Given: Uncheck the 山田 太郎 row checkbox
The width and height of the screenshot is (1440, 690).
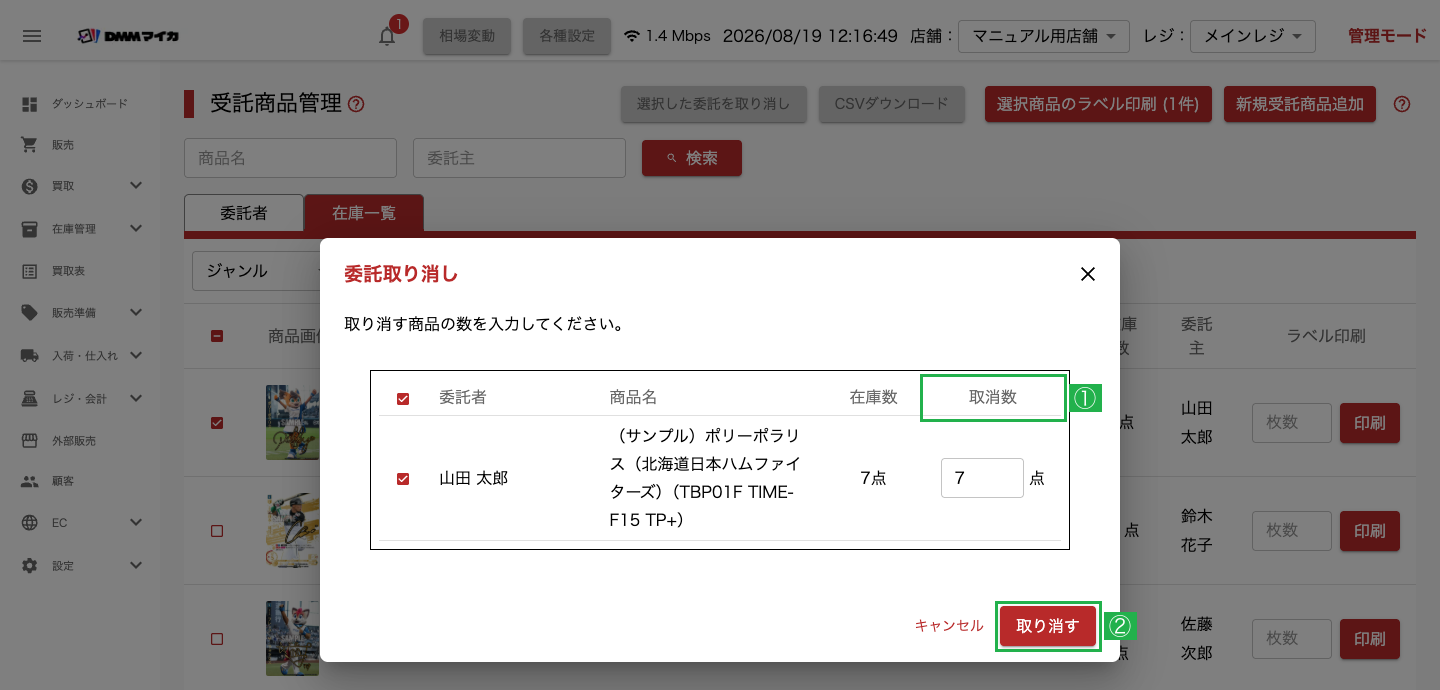Looking at the screenshot, I should [403, 479].
